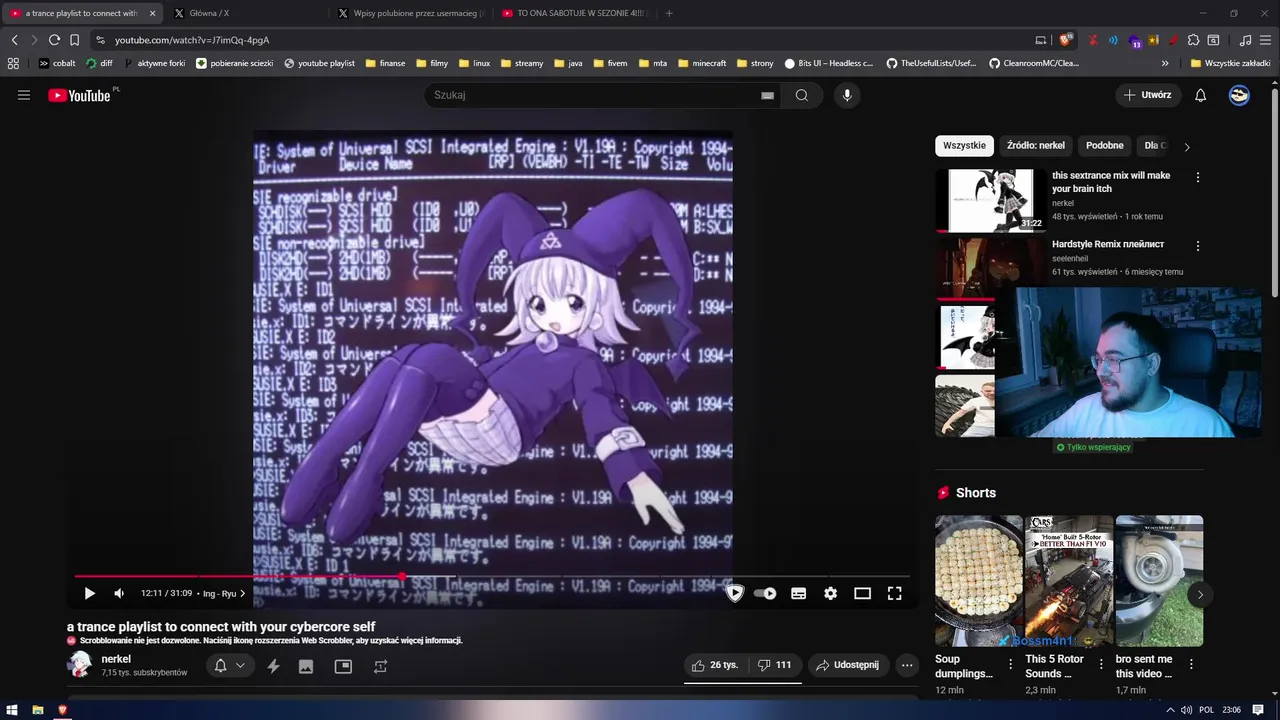Open 'Hardstyle Remix плейлист' video title
The width and height of the screenshot is (1280, 720).
click(x=1108, y=244)
